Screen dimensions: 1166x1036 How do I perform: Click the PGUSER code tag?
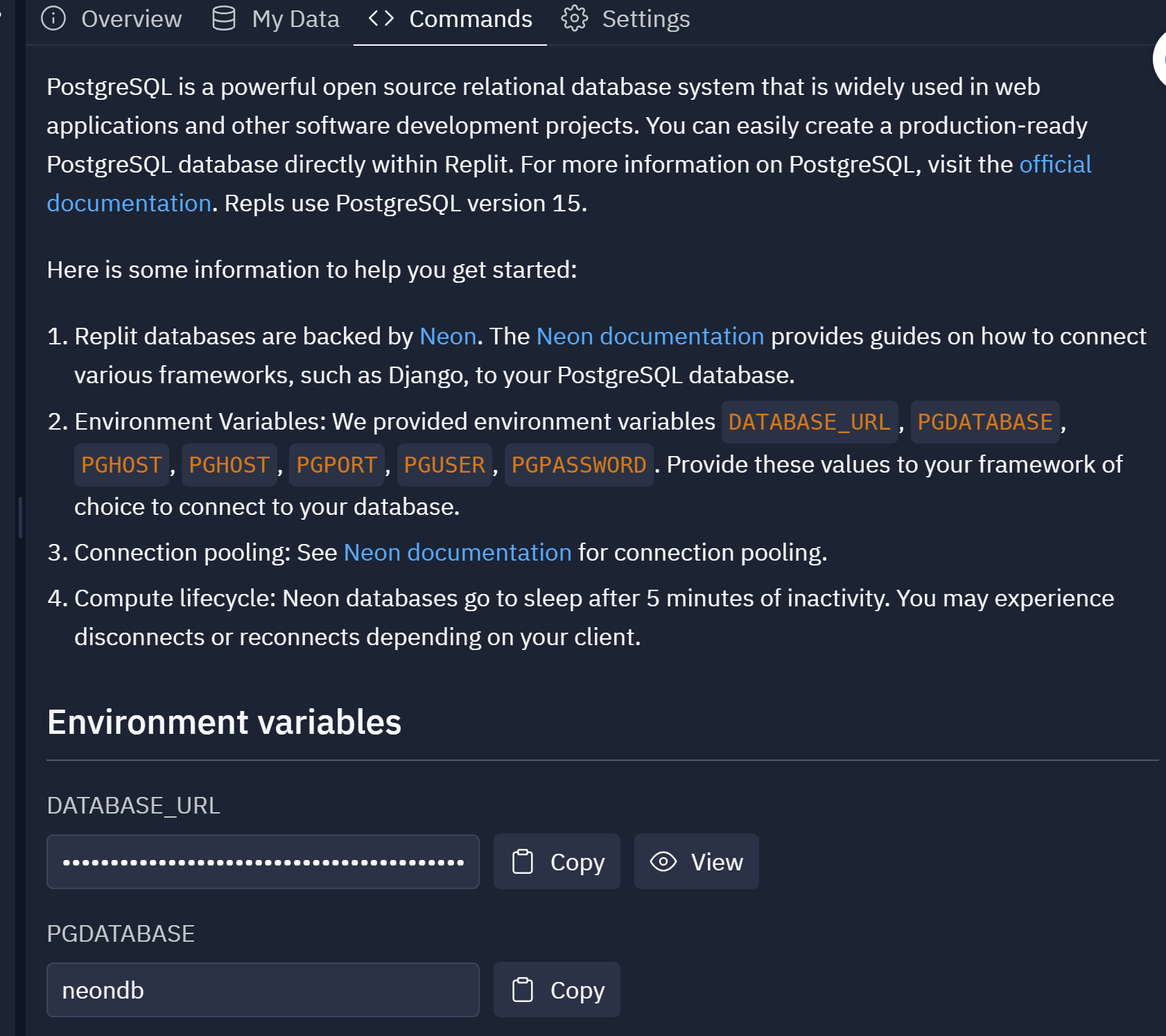point(444,465)
